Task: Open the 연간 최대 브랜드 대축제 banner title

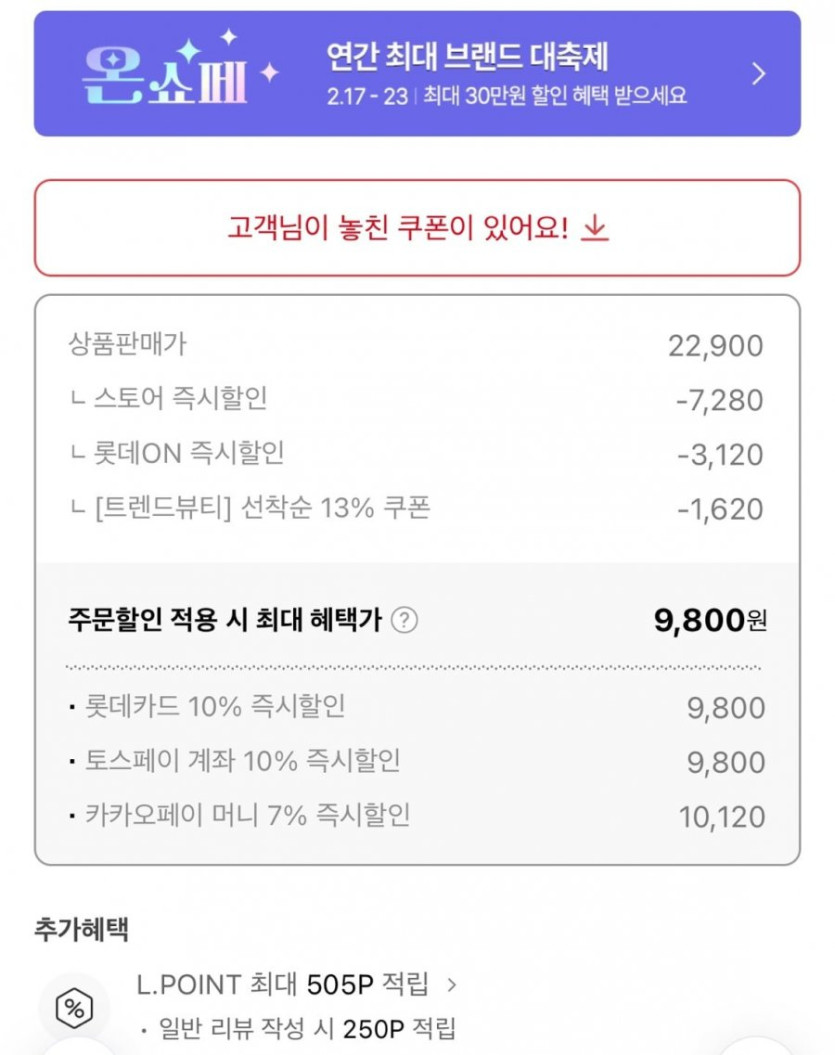Action: coord(467,57)
